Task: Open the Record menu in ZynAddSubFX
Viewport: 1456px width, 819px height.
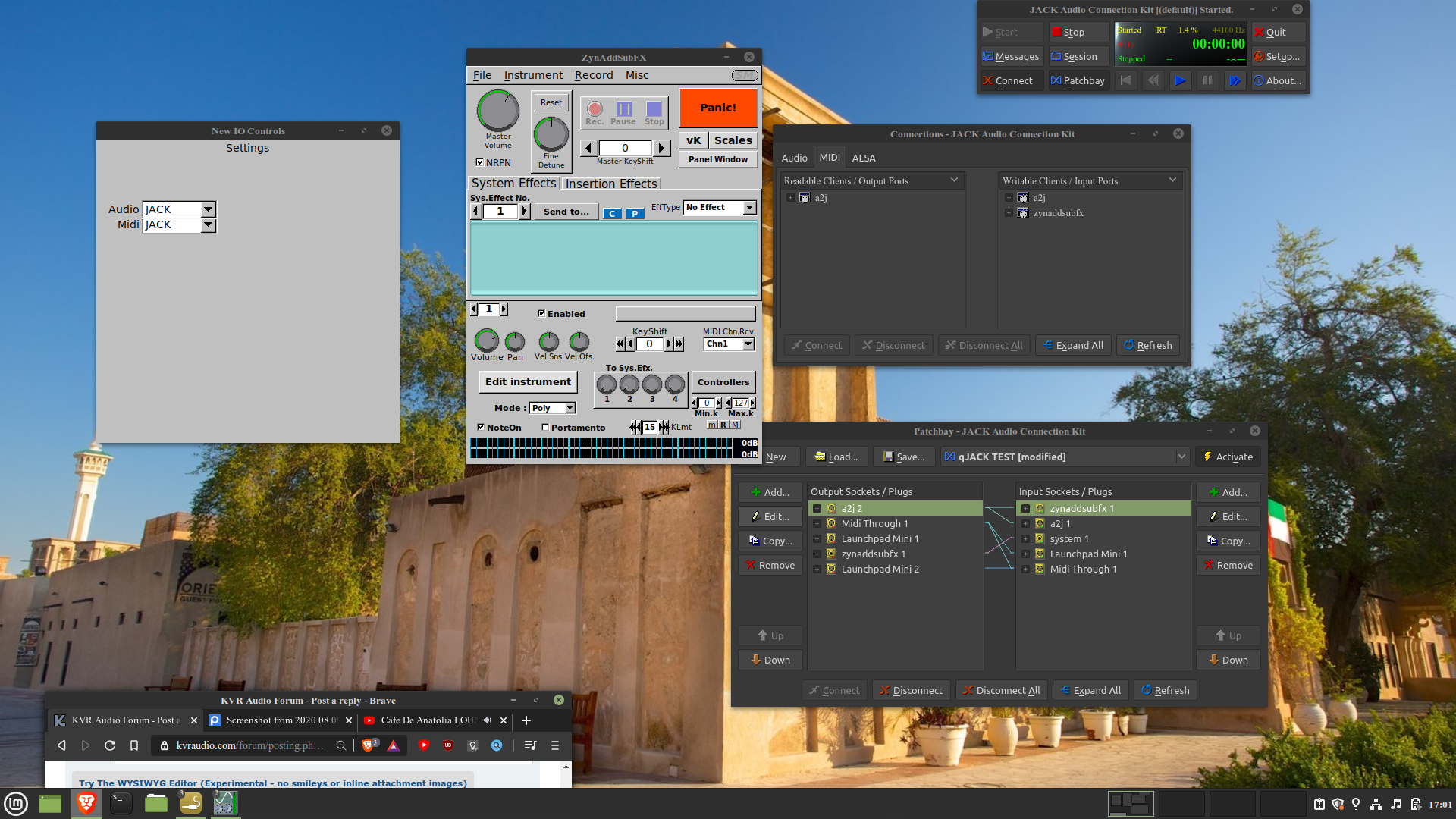Action: coord(594,75)
